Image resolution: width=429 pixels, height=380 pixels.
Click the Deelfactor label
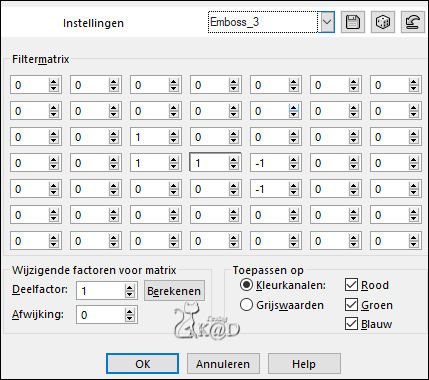[40, 289]
